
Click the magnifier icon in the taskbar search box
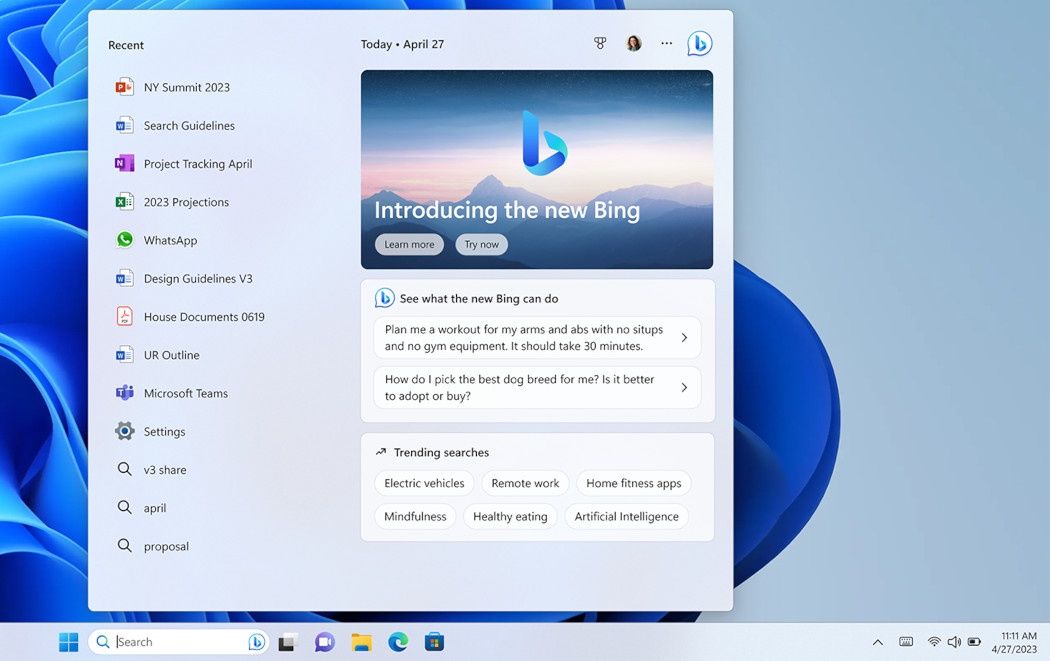pyautogui.click(x=102, y=642)
